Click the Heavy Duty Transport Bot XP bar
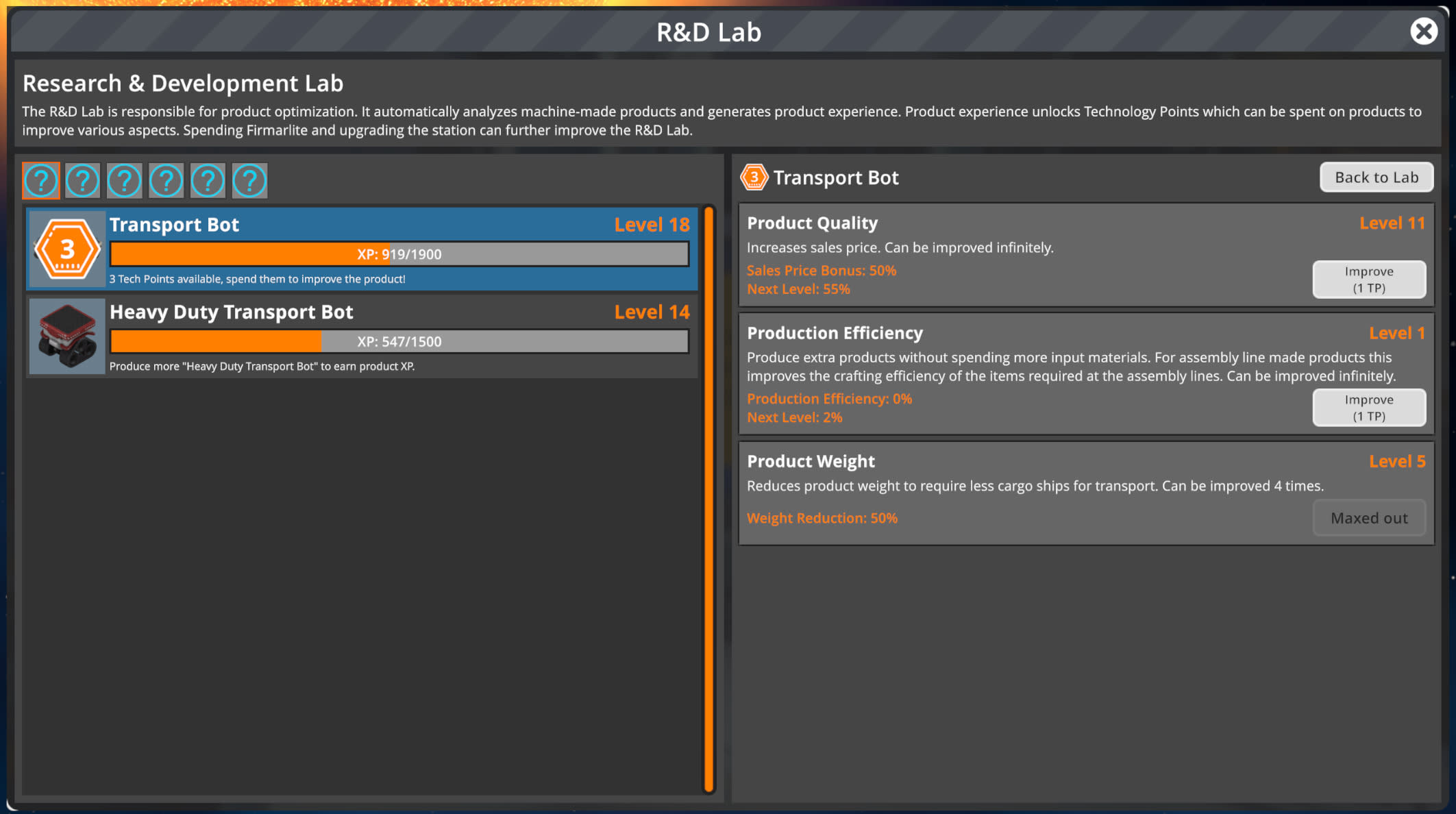This screenshot has height=814, width=1456. (x=399, y=341)
